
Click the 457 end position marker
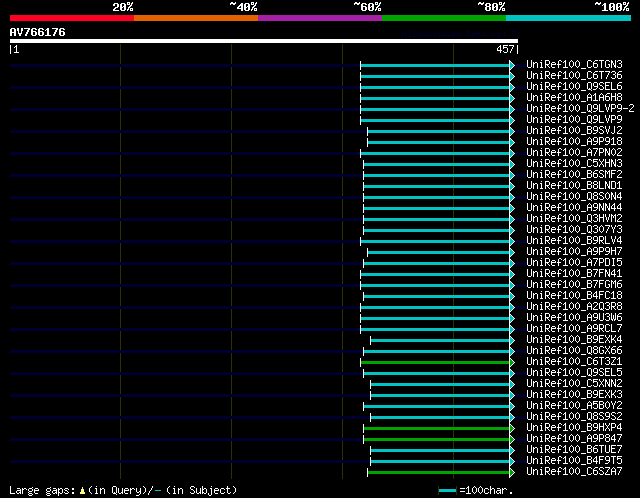[x=505, y=49]
